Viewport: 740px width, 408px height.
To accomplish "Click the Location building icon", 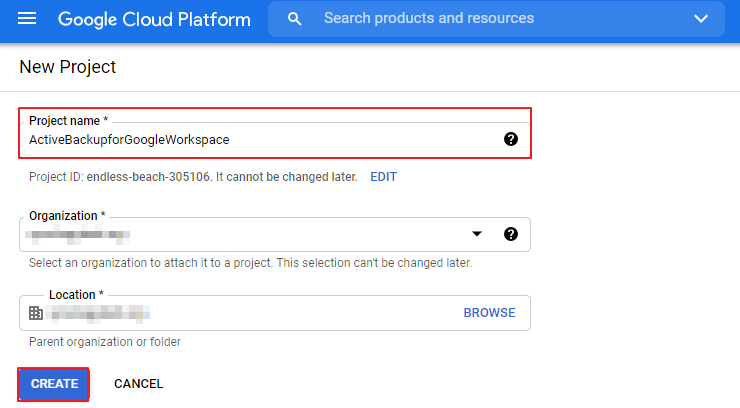I will (36, 313).
